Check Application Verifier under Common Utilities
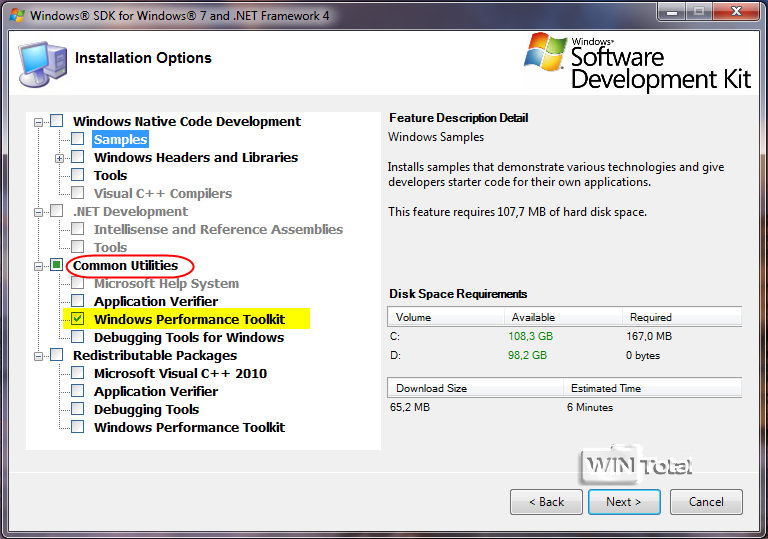The width and height of the screenshot is (768, 539). click(x=78, y=300)
